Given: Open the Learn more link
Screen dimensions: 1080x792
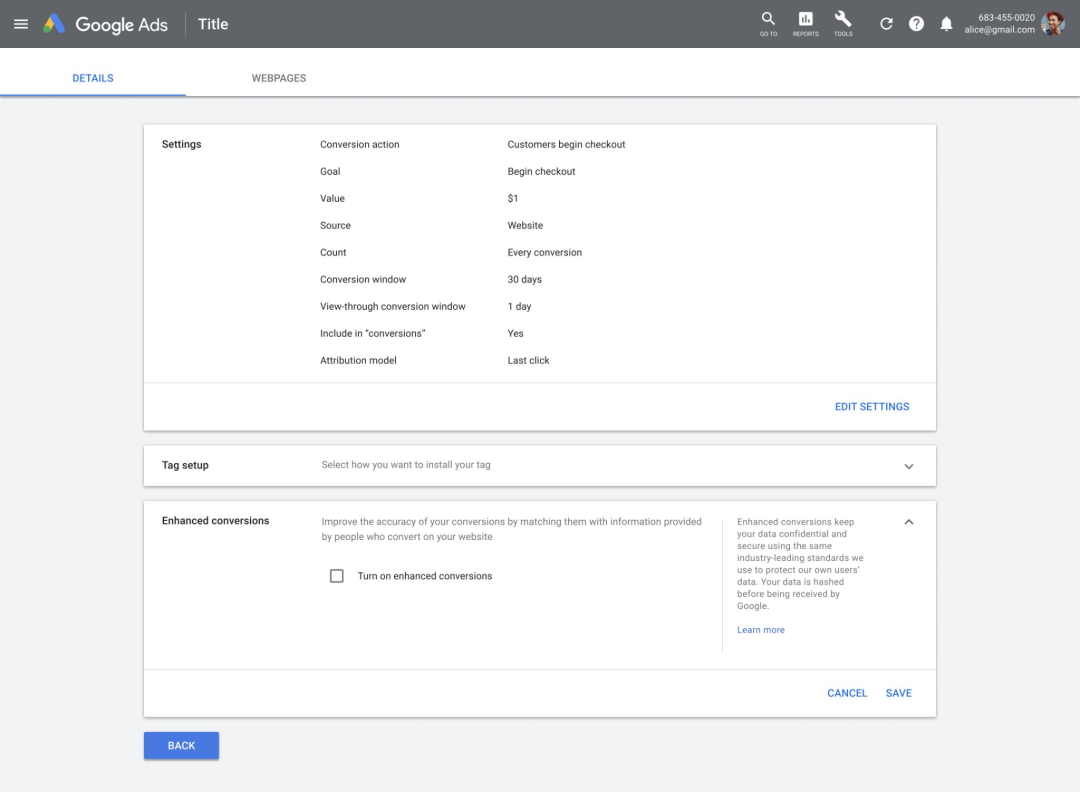Looking at the screenshot, I should (x=761, y=630).
